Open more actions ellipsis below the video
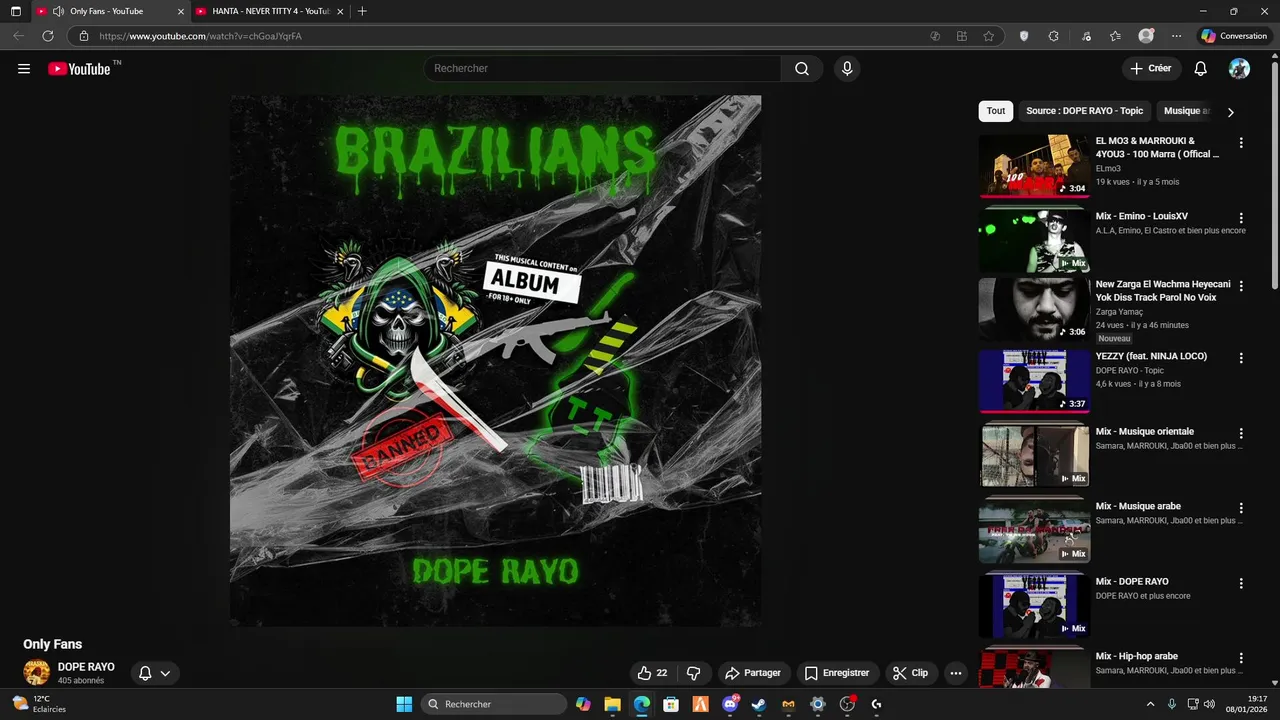 (955, 673)
